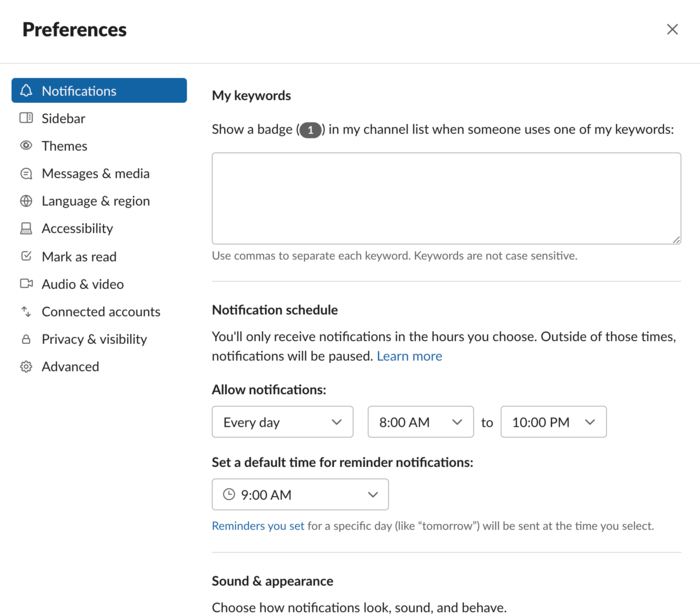Screen dimensions: 700x614
Task: Click the Sound & appearance heading
Action: tap(272, 581)
